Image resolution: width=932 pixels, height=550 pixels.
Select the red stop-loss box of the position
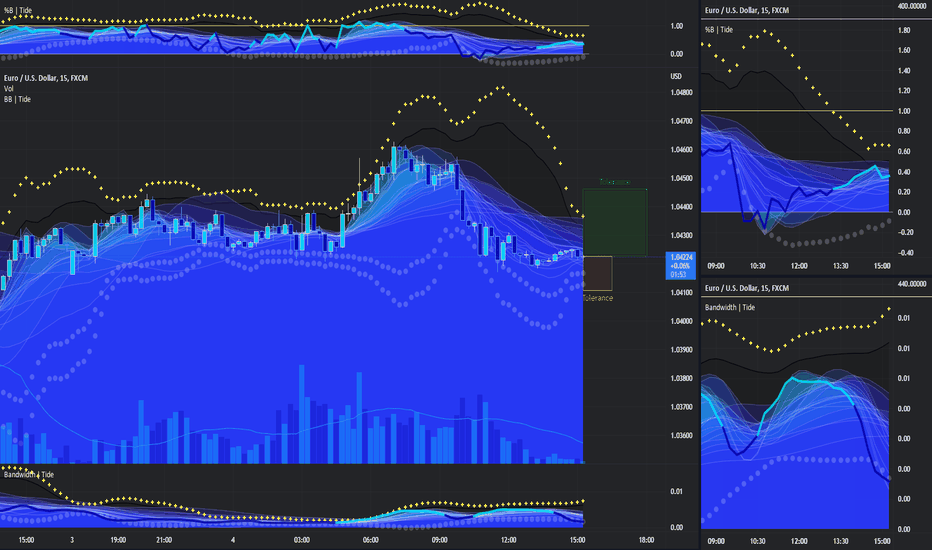pos(597,274)
